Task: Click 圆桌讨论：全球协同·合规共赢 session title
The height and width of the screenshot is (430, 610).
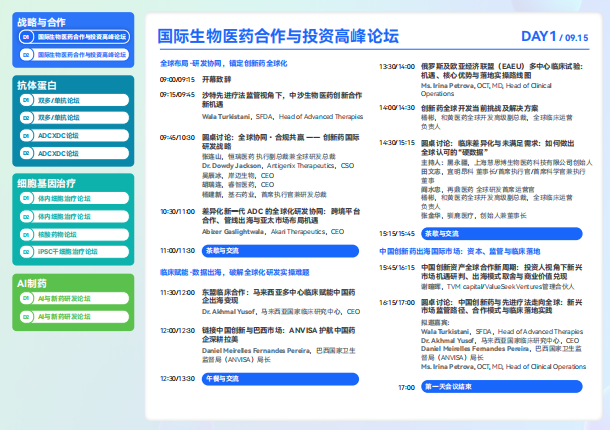Action: point(280,142)
